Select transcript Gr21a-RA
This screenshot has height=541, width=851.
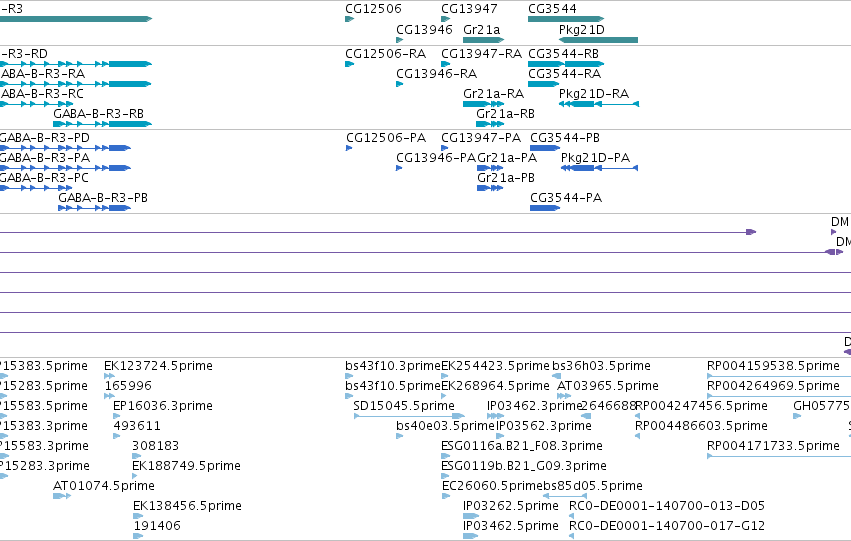(493, 94)
